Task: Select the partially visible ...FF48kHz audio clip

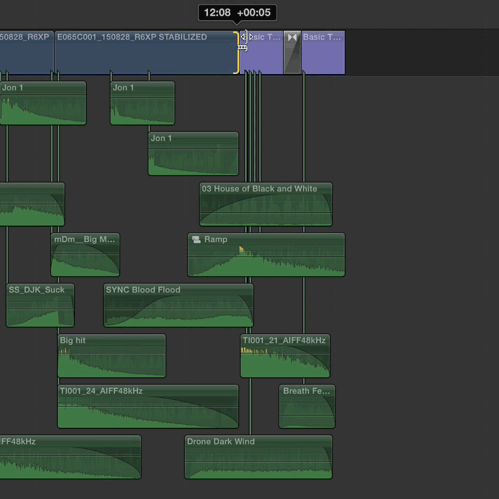Action: [70, 457]
